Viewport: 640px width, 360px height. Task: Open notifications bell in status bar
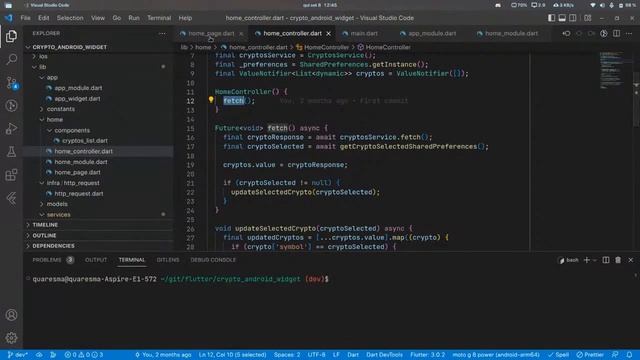[629, 355]
